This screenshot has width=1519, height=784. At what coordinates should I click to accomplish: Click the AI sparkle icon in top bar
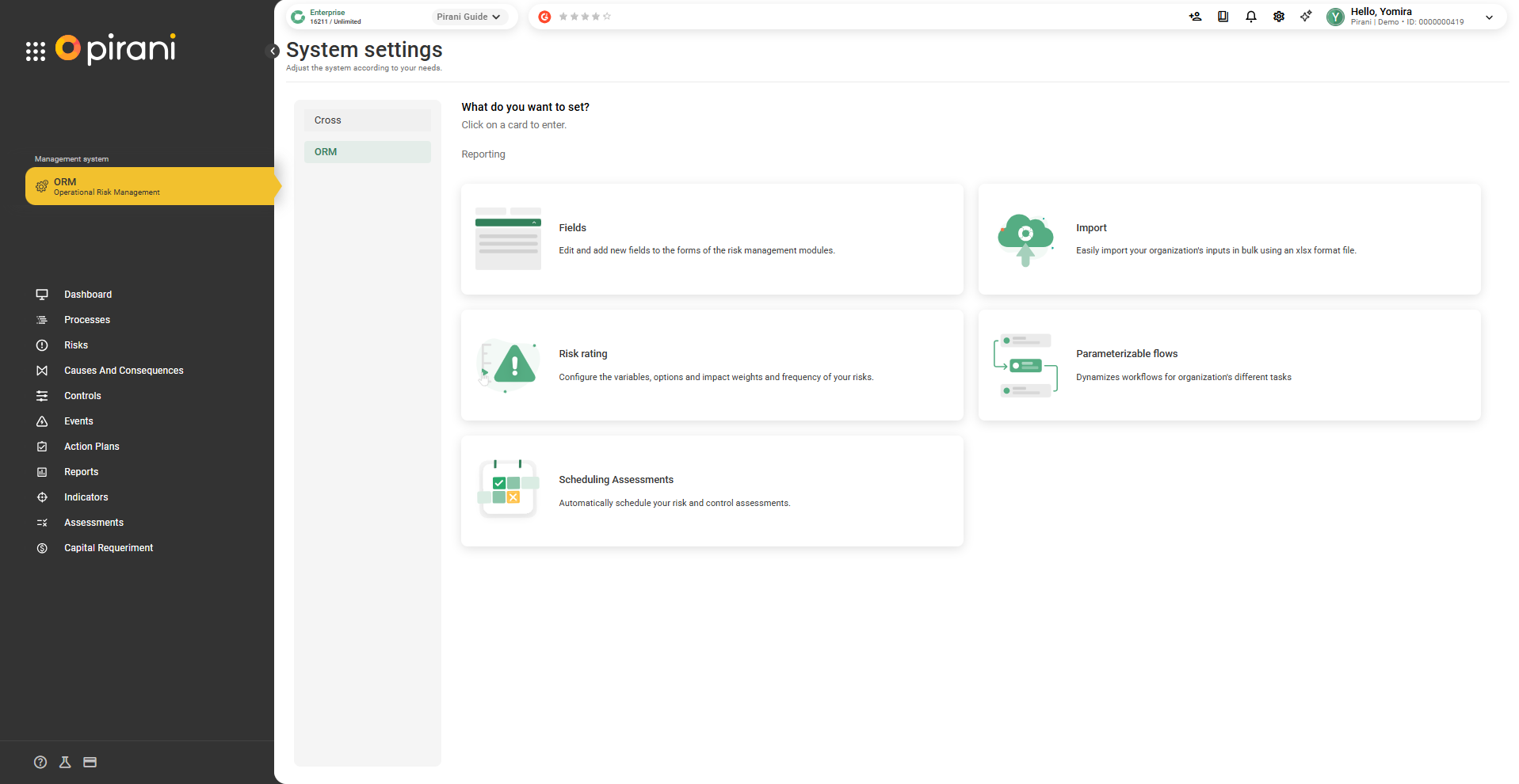tap(1306, 17)
